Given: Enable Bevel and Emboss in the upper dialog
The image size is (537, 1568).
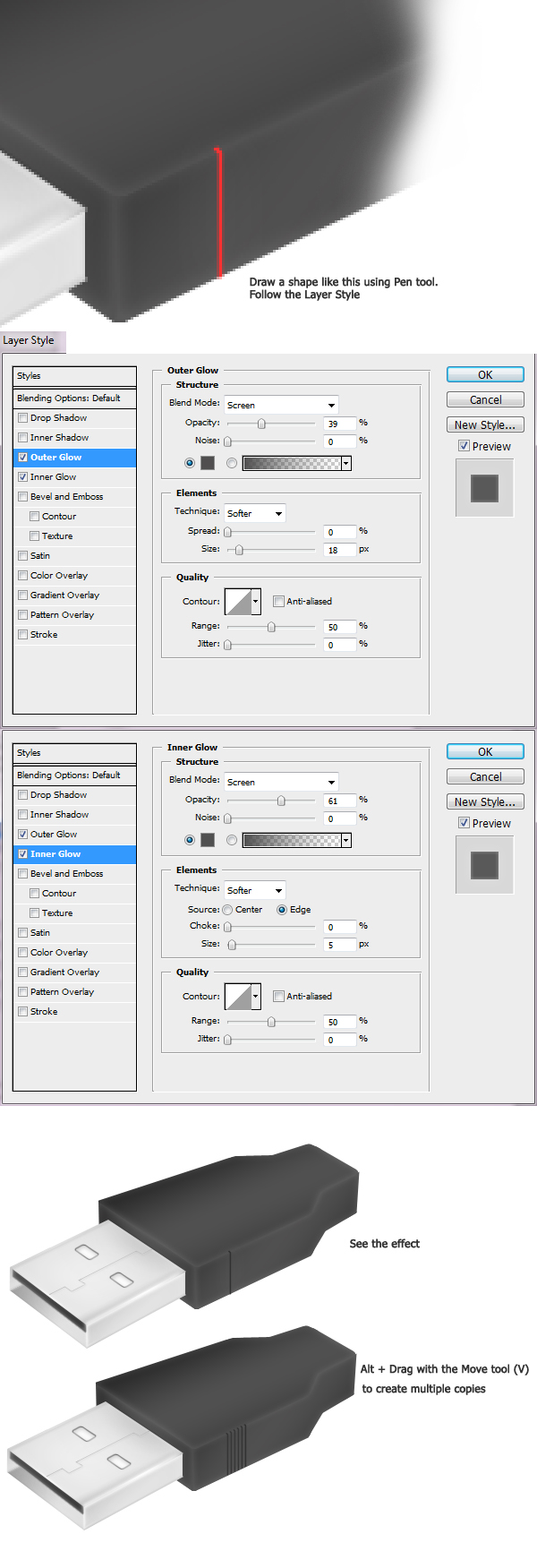Looking at the screenshot, I should pos(22,497).
